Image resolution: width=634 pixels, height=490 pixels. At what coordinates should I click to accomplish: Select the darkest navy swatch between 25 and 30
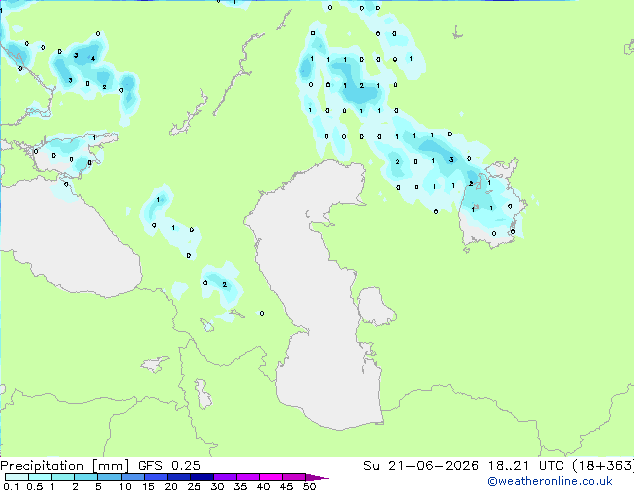coord(202,477)
